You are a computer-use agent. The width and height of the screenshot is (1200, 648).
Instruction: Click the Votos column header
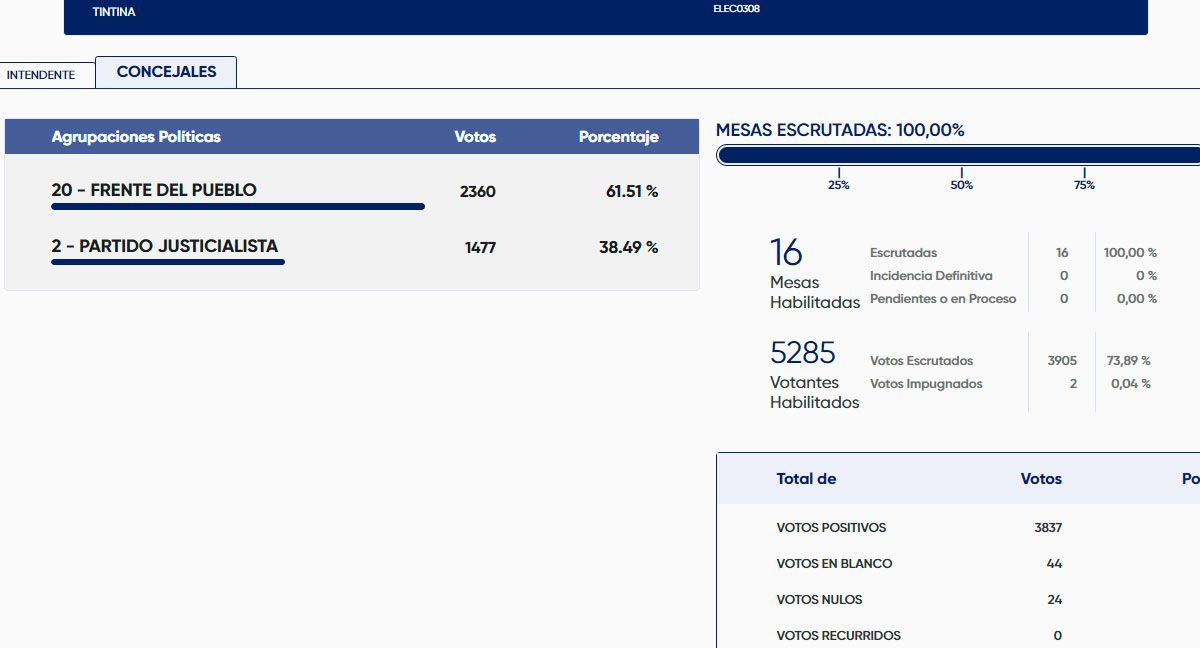point(475,137)
